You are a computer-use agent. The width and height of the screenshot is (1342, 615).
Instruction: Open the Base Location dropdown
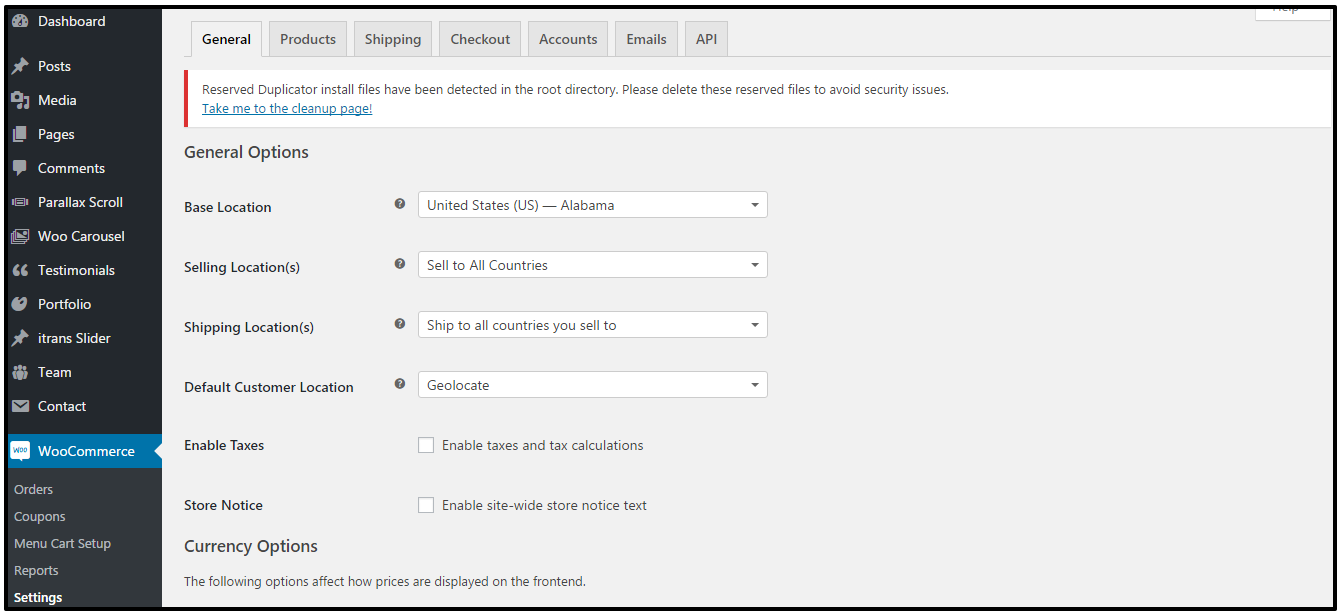[x=593, y=205]
